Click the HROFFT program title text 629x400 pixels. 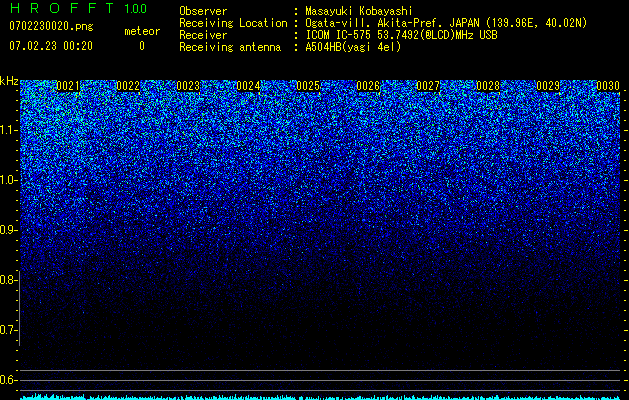62,8
